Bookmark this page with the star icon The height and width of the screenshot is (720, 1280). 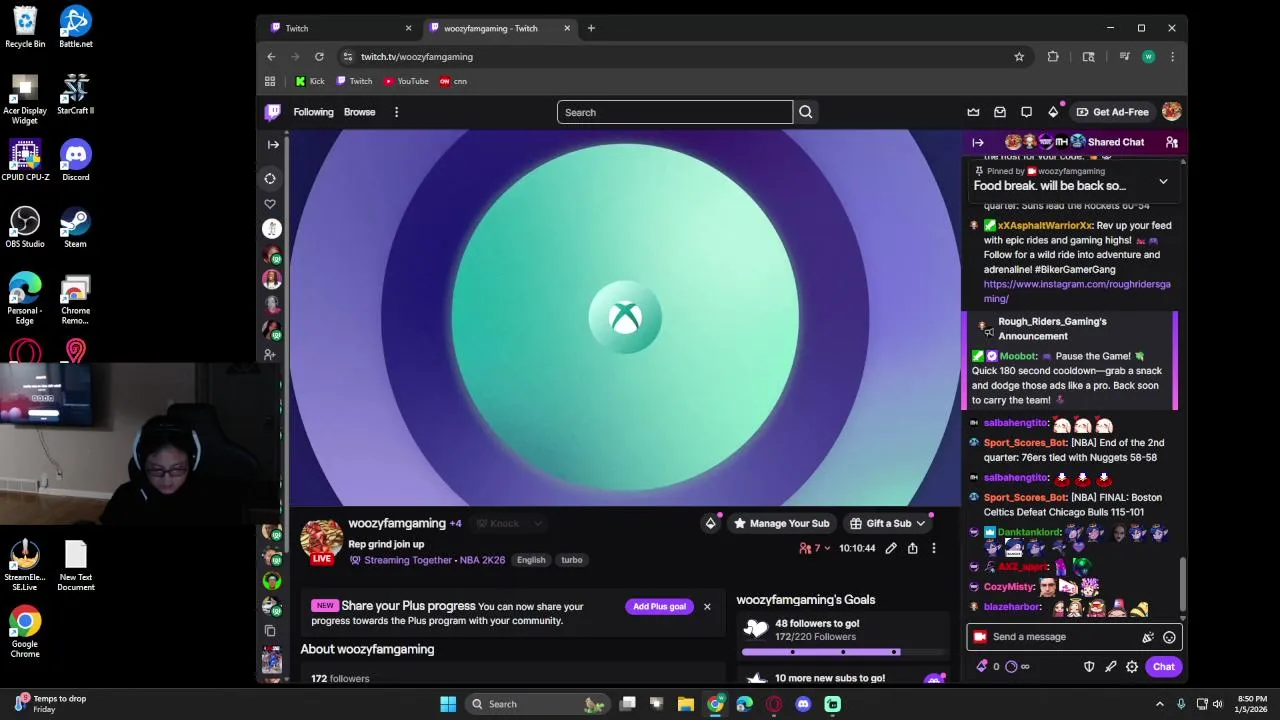click(1019, 57)
